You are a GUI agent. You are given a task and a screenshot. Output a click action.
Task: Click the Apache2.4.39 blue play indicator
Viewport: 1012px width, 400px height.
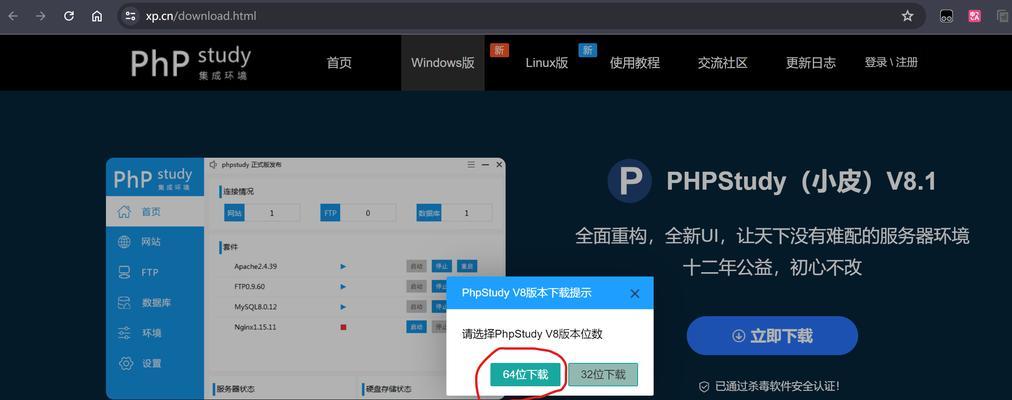343,266
